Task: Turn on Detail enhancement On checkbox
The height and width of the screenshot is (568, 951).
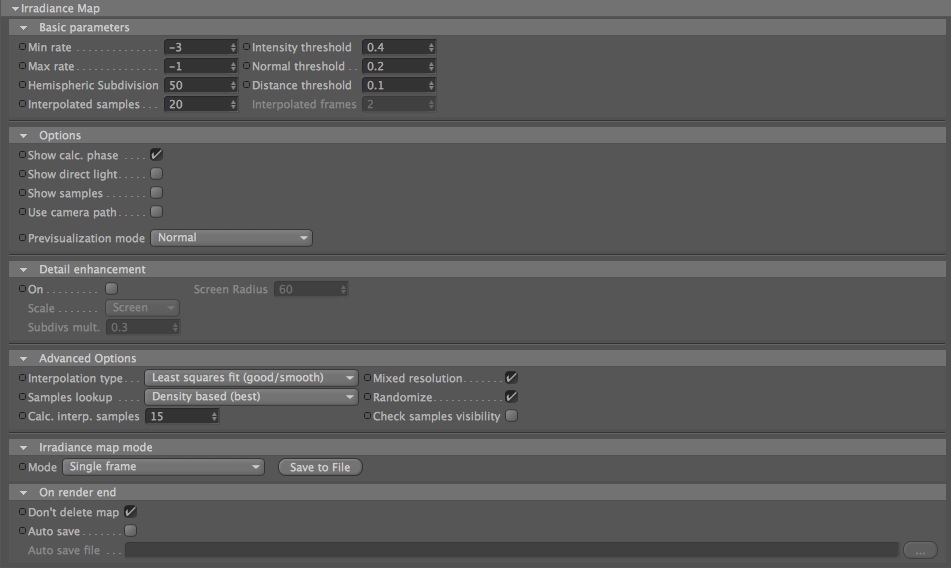Action: (112, 289)
